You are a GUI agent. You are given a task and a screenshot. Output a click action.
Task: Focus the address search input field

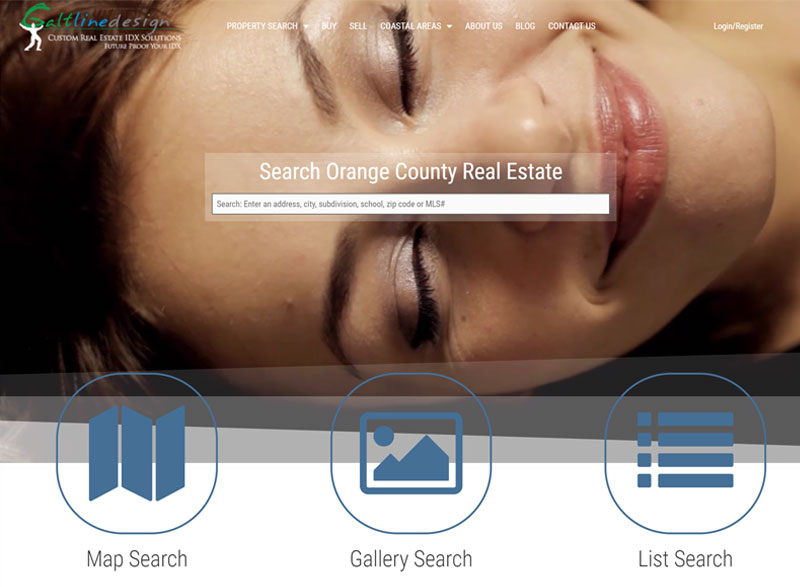coord(410,204)
